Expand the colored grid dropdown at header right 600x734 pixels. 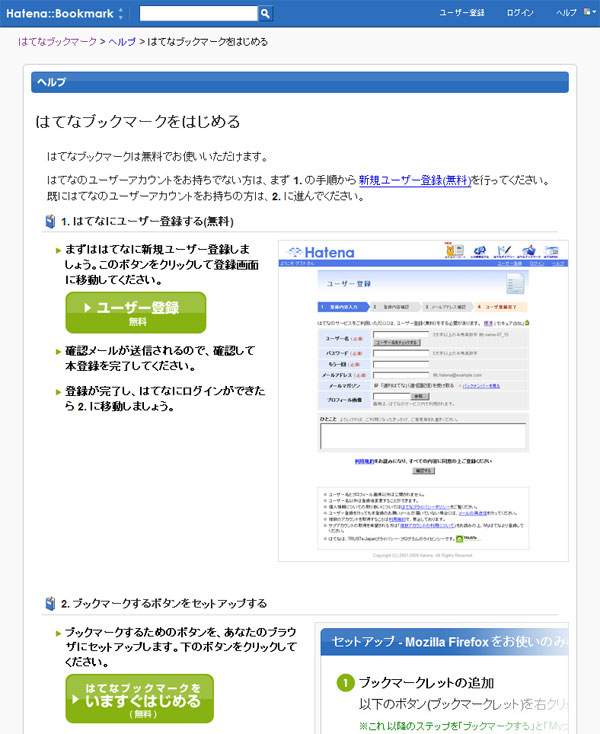click(590, 12)
